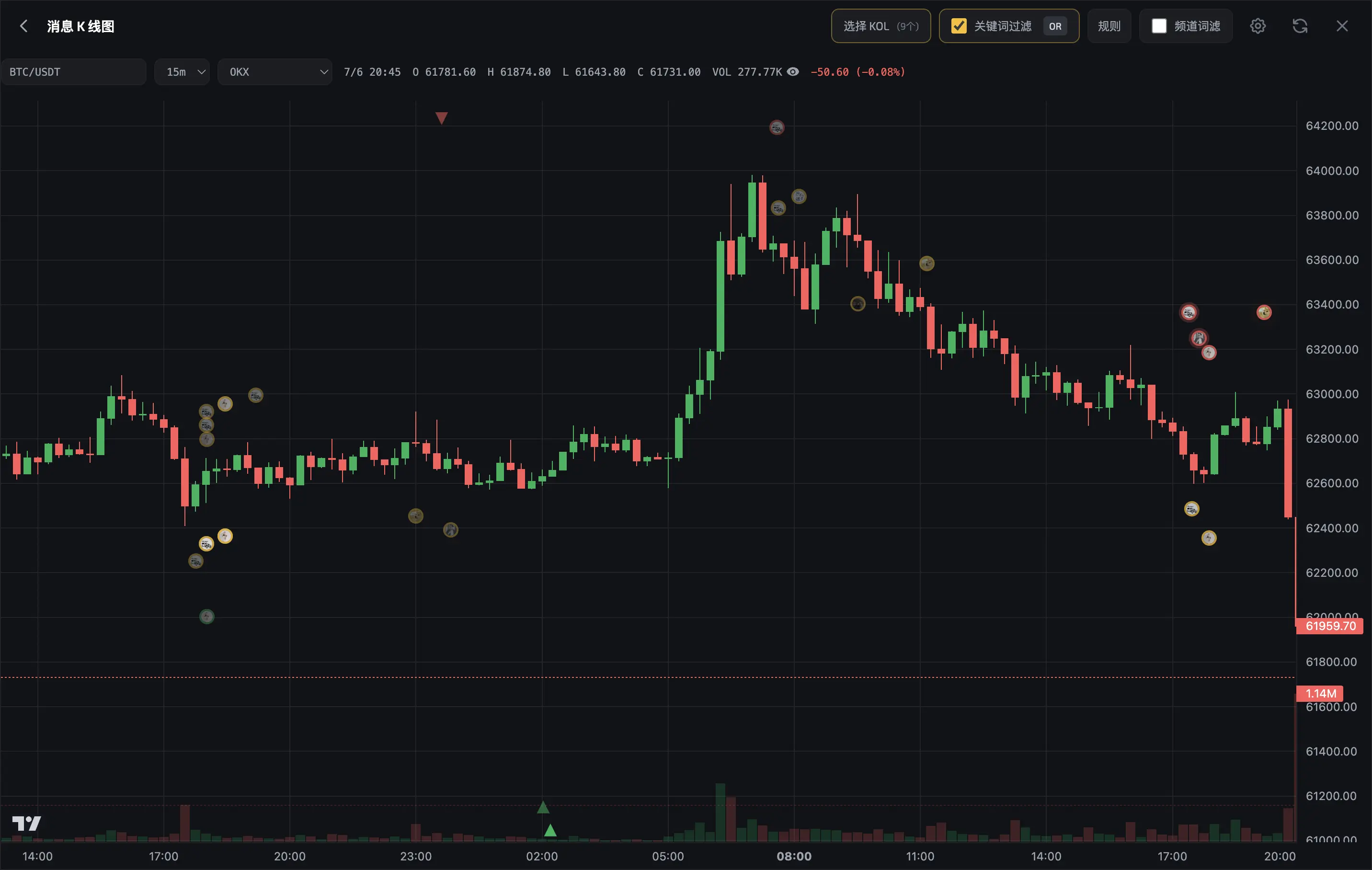1372x870 pixels.
Task: Open the settings gear icon
Action: click(1258, 26)
